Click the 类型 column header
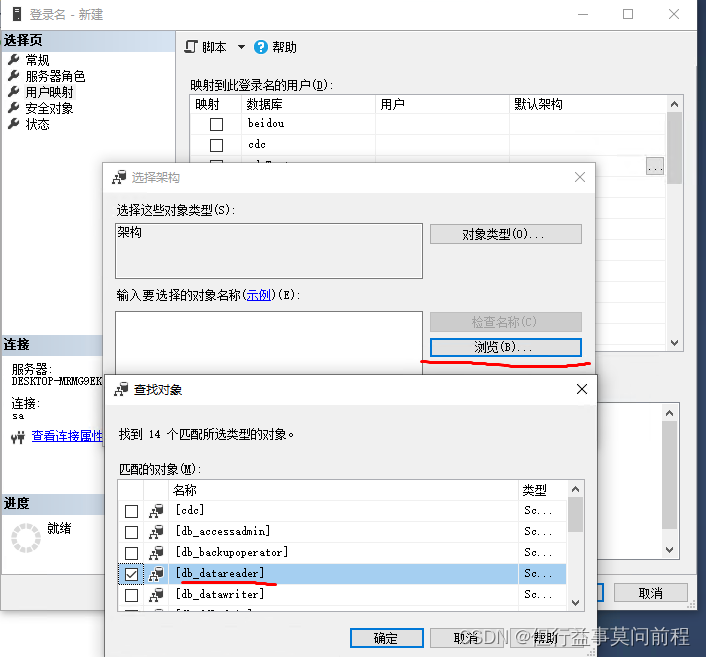Viewport: 706px width, 657px height. pyautogui.click(x=543, y=490)
